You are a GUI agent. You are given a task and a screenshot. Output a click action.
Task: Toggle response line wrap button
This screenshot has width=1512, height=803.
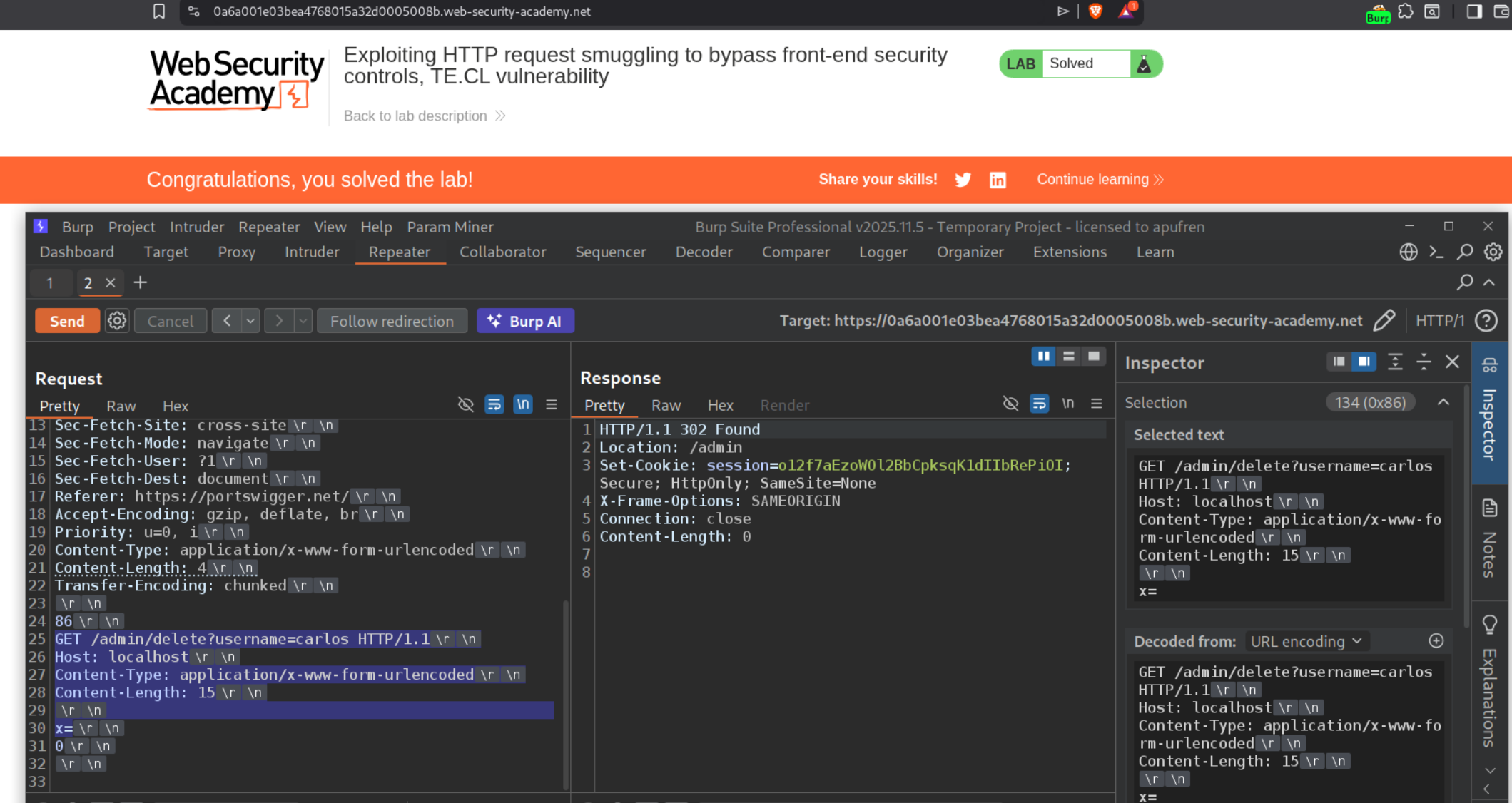(1039, 404)
